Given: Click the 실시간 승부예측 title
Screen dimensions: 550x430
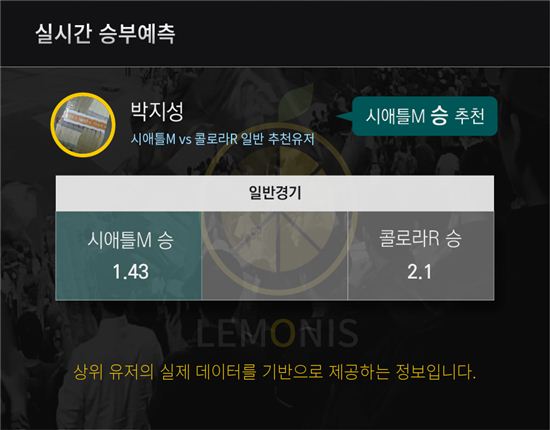Looking at the screenshot, I should click(105, 34).
